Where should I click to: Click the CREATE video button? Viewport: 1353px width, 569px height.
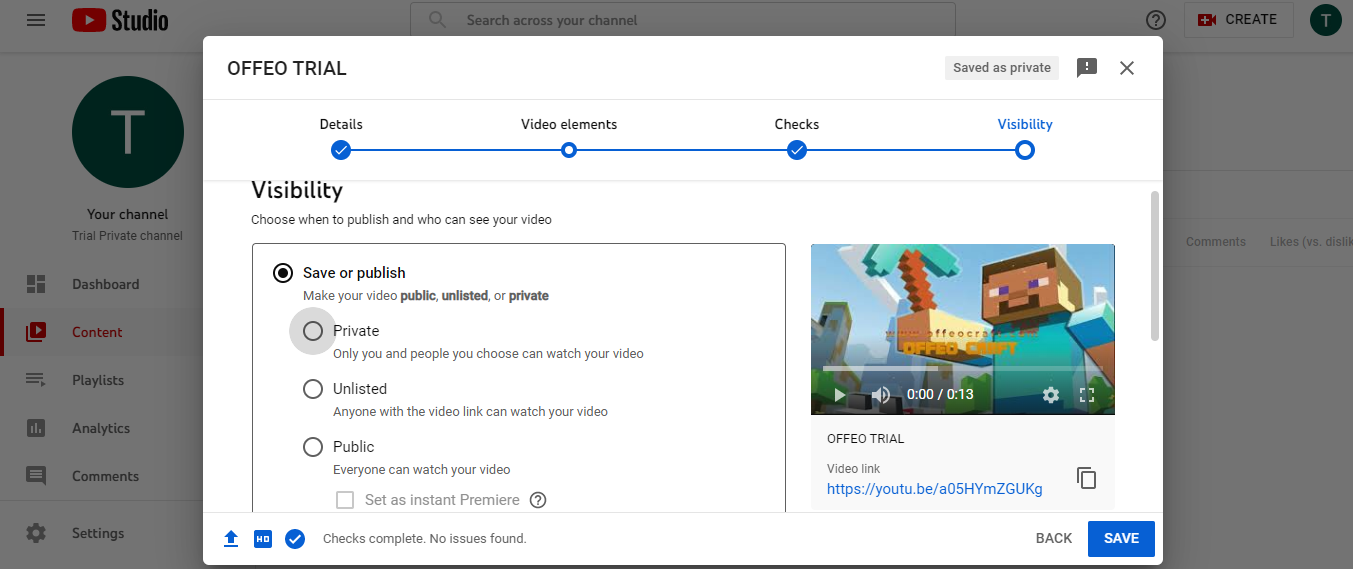pos(1238,20)
